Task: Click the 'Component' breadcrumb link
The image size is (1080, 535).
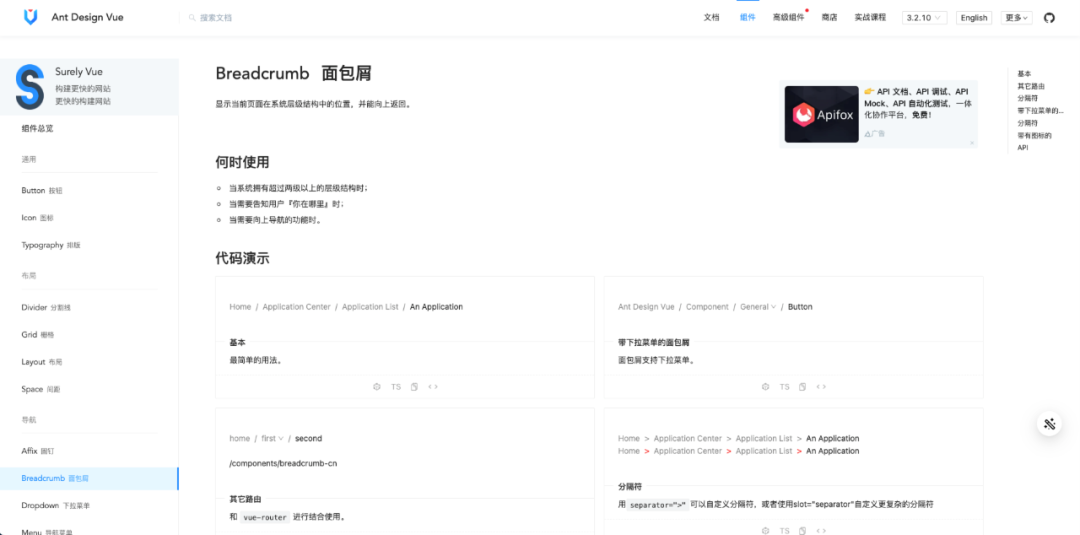Action: point(707,306)
